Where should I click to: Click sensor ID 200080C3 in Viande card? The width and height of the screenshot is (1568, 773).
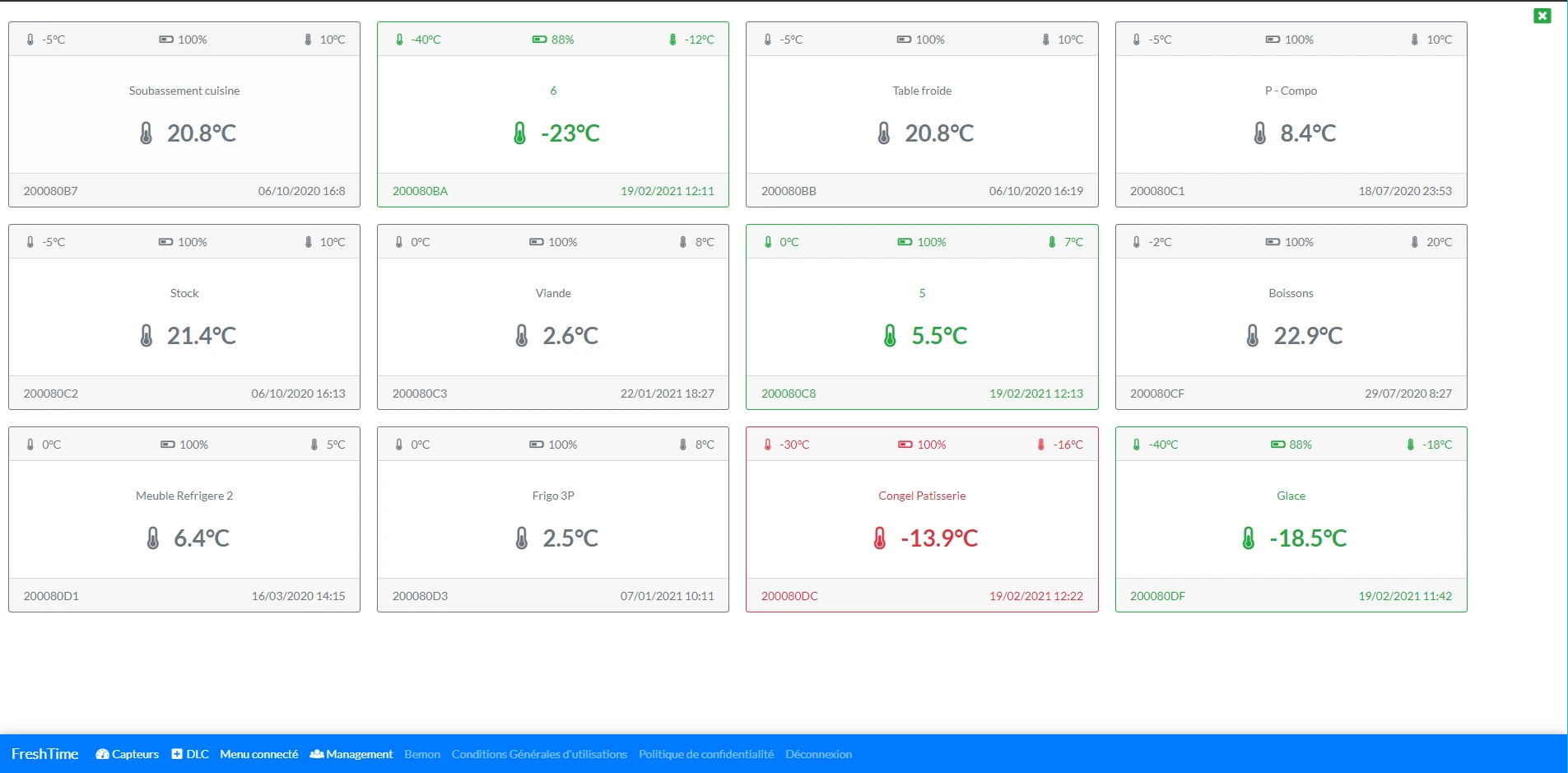pyautogui.click(x=420, y=393)
